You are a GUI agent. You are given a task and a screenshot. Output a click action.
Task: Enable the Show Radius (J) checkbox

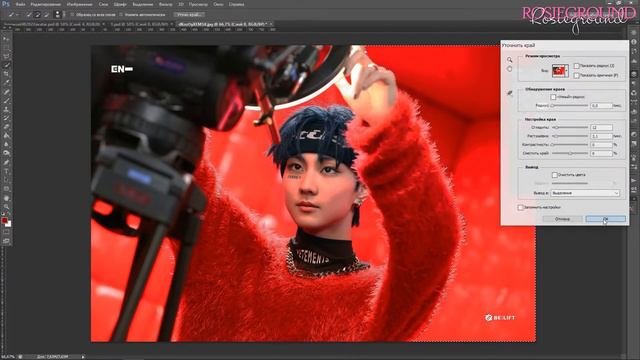pyautogui.click(x=576, y=66)
